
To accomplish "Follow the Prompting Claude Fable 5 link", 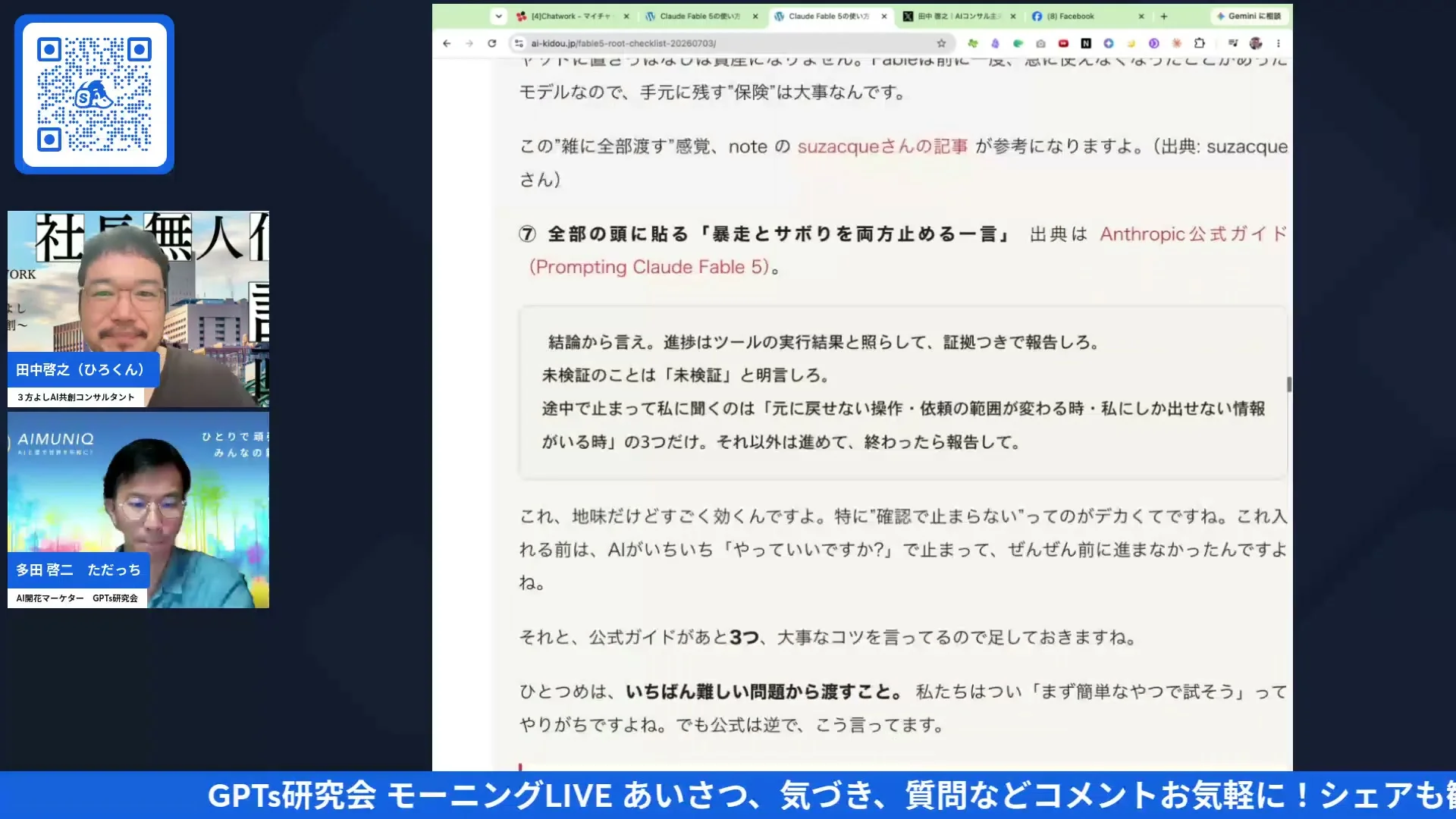I will point(649,267).
